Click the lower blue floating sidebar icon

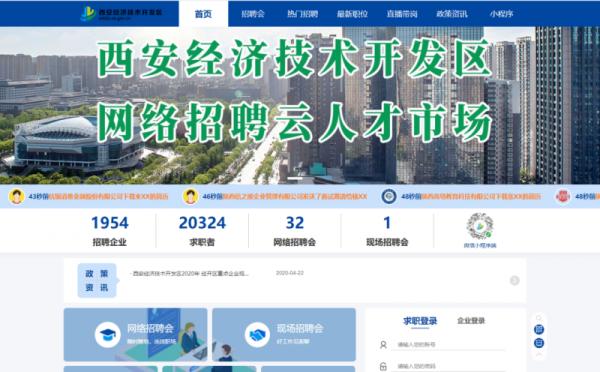coord(539,343)
